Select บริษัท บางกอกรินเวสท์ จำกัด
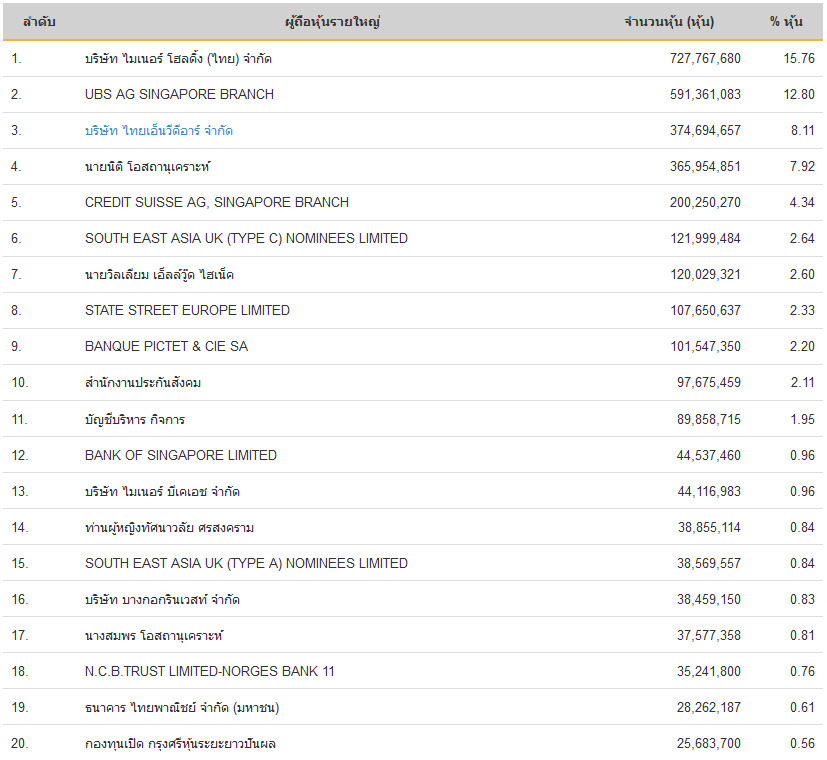The image size is (827, 760). [x=162, y=600]
